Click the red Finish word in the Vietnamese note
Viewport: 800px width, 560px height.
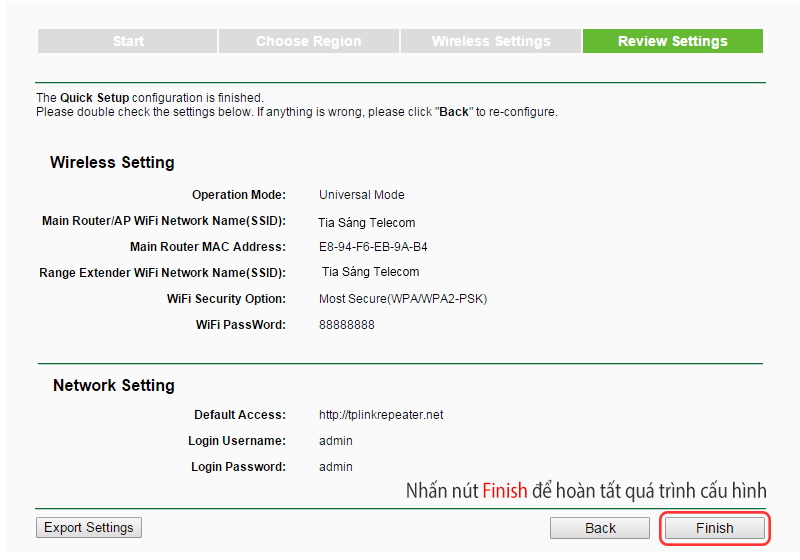(504, 491)
